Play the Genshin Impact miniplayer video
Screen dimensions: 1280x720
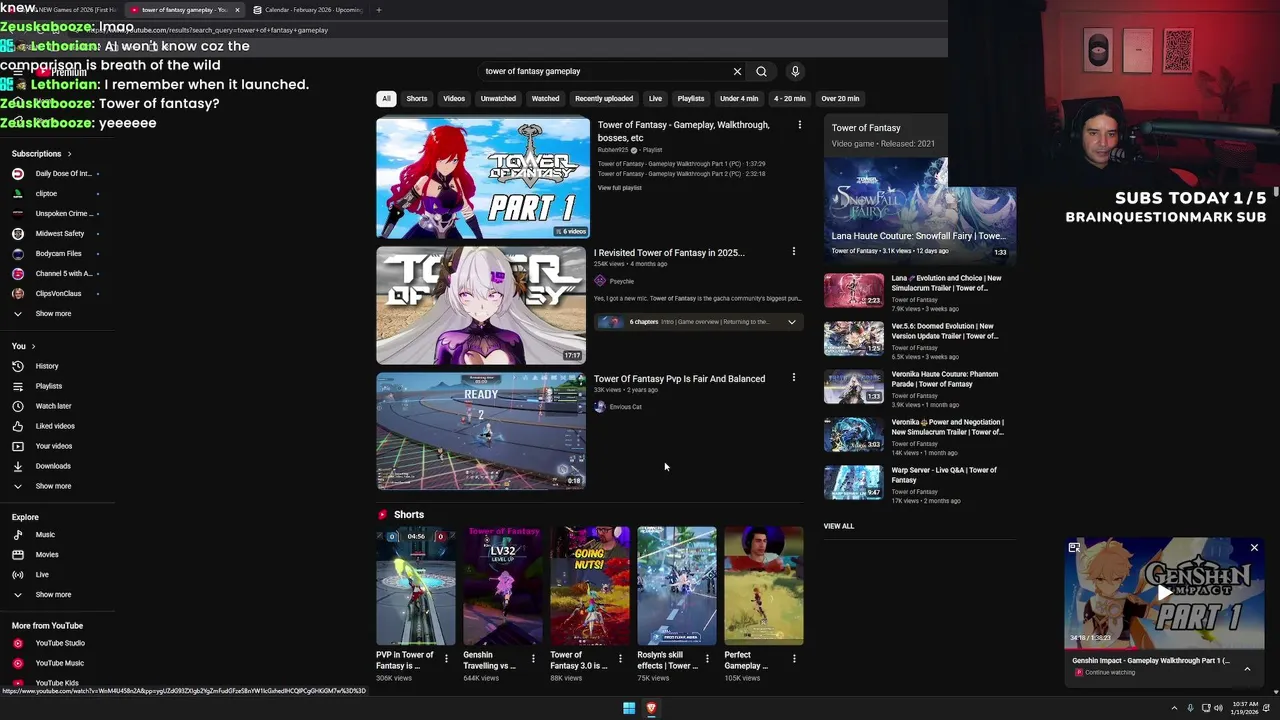(1164, 592)
